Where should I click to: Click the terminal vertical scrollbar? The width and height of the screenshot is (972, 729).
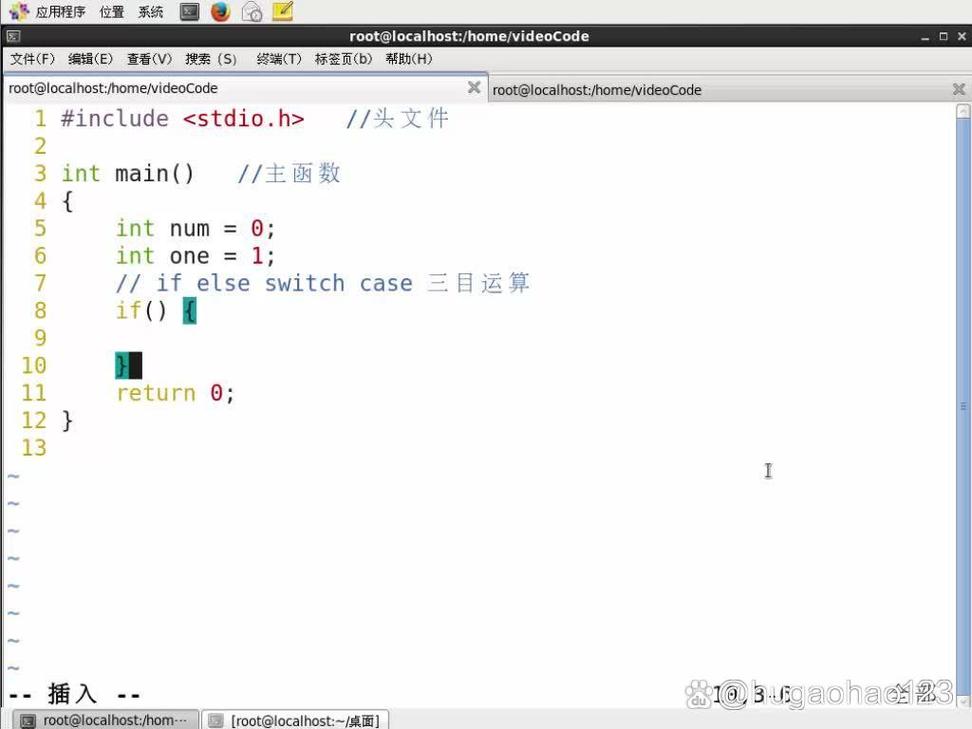(x=963, y=405)
